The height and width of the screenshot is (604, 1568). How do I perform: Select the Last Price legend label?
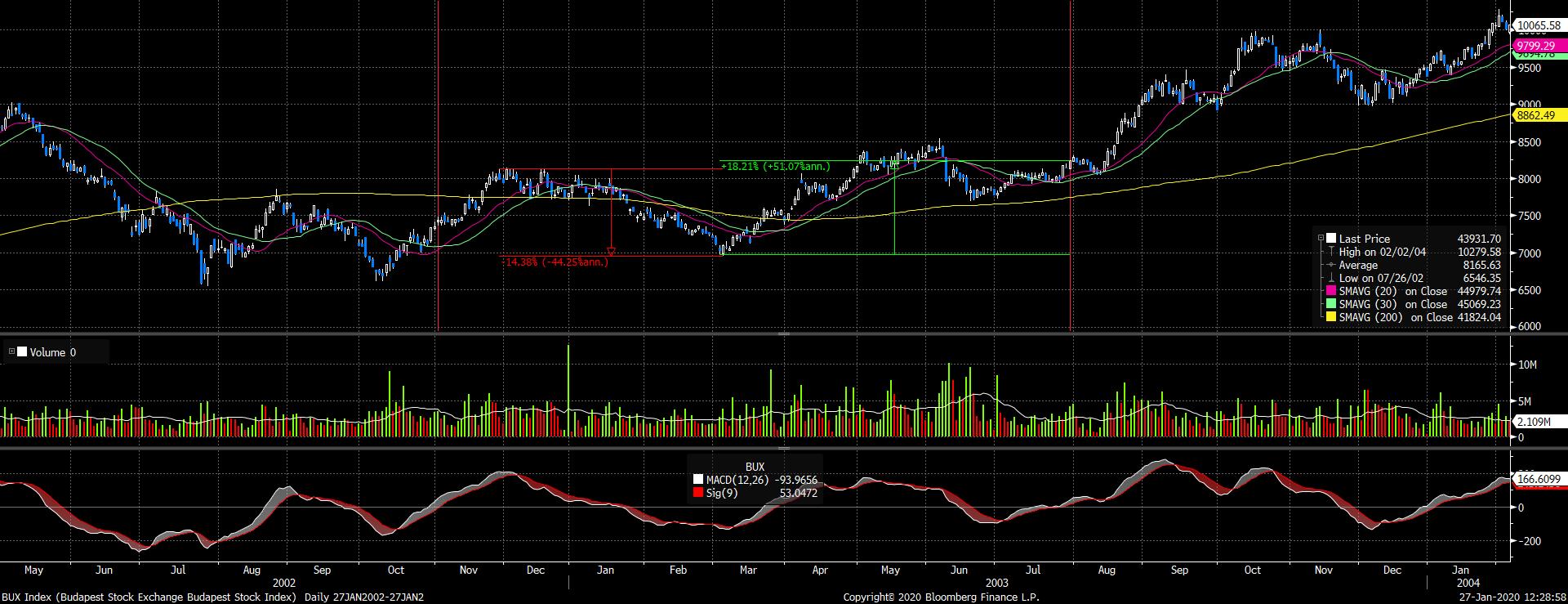(x=1364, y=239)
